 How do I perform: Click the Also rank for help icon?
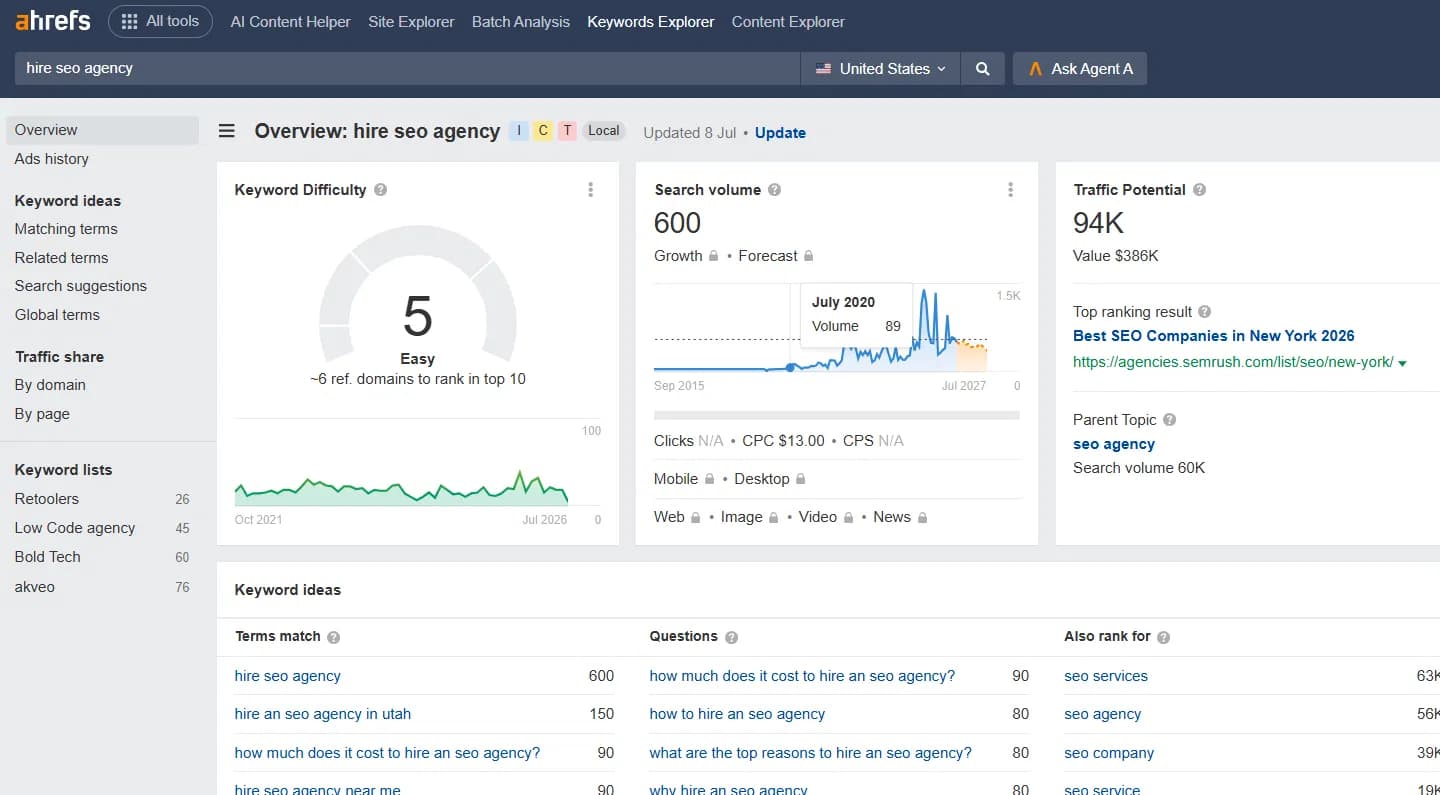tap(1163, 637)
